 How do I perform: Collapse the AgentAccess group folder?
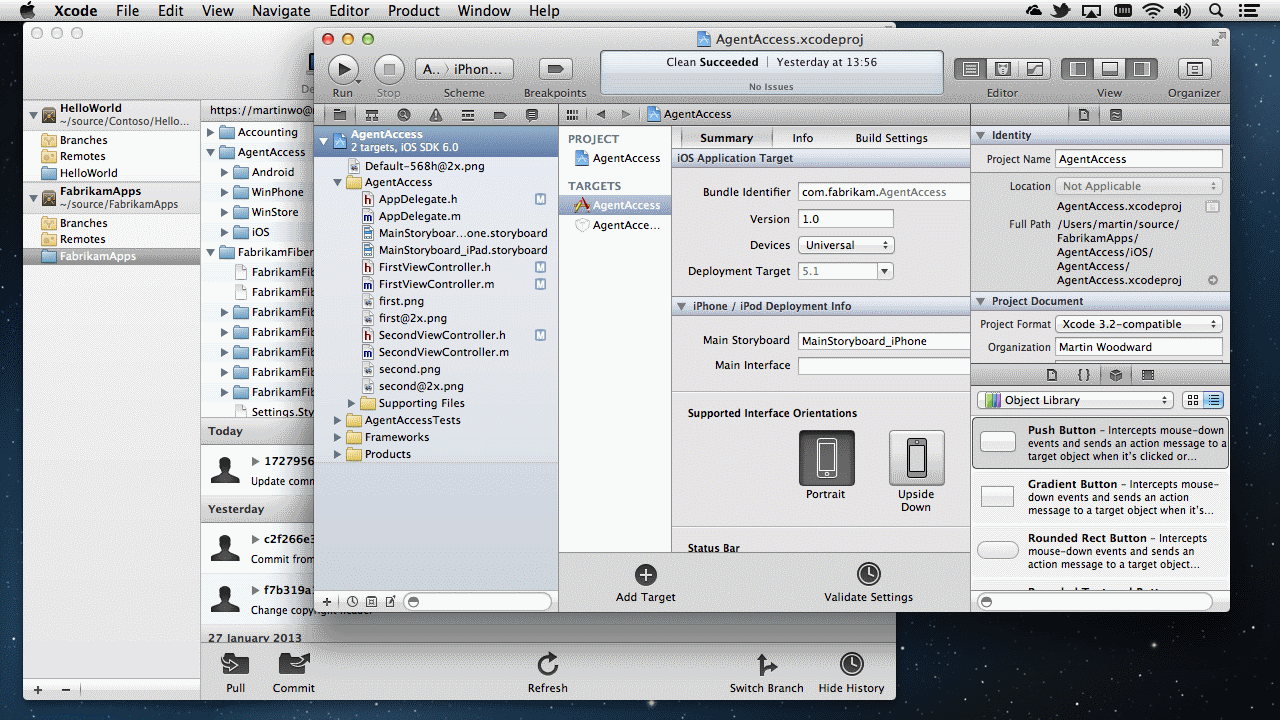pyautogui.click(x=338, y=183)
